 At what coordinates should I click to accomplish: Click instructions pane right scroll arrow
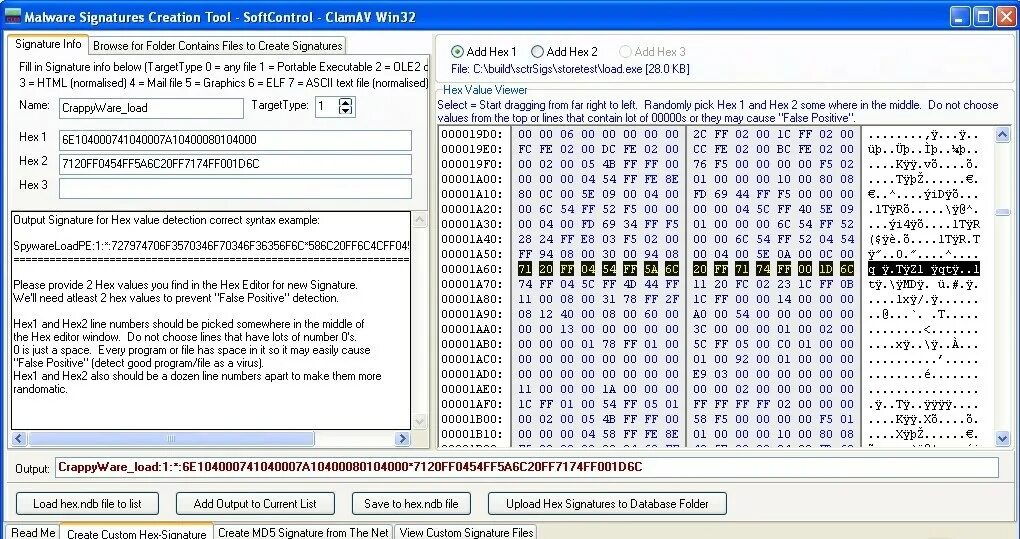coord(402,439)
